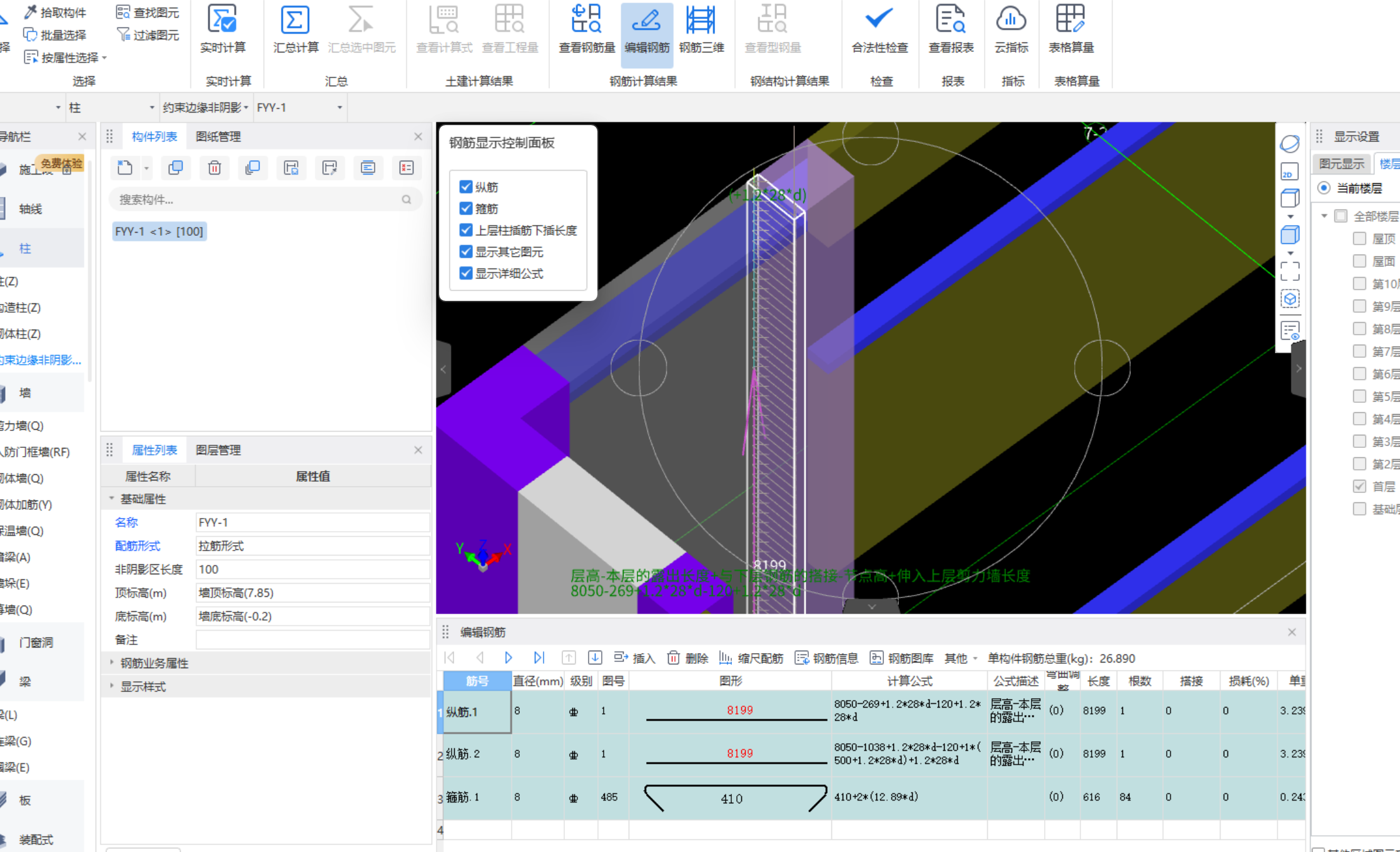This screenshot has width=1400, height=852.
Task: Select 门窗洞 in navigation bar
Action: pos(36,642)
